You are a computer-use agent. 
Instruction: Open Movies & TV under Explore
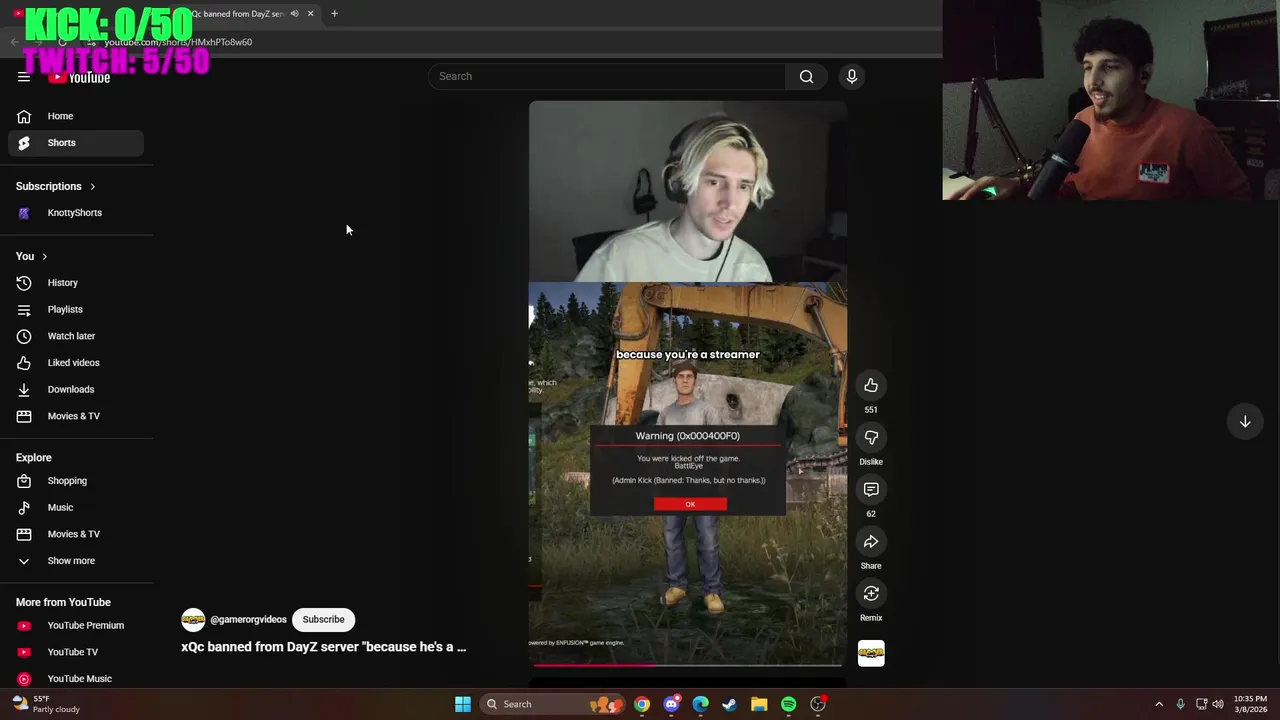[x=76, y=534]
